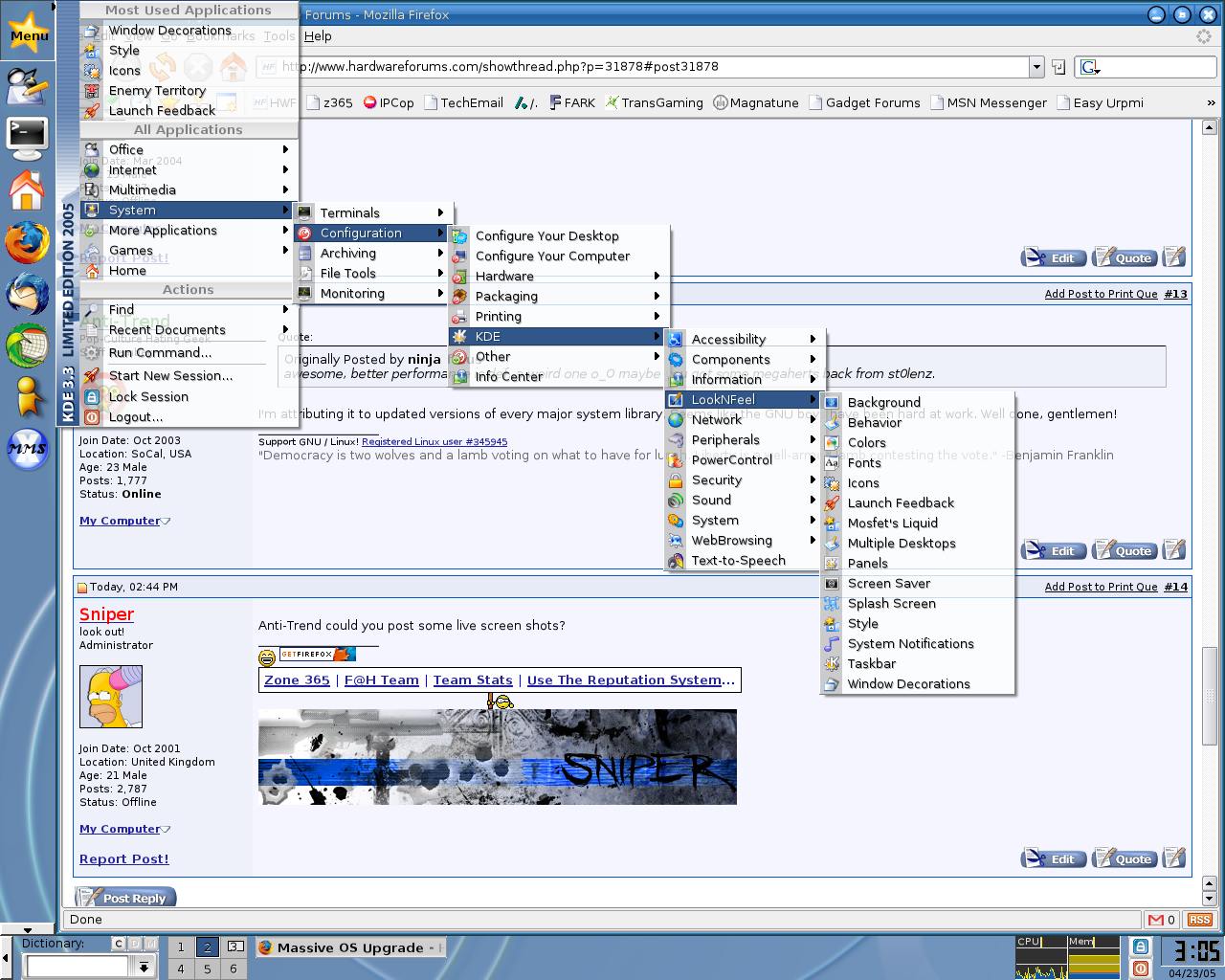Click the lock icon in system tray

(1140, 947)
